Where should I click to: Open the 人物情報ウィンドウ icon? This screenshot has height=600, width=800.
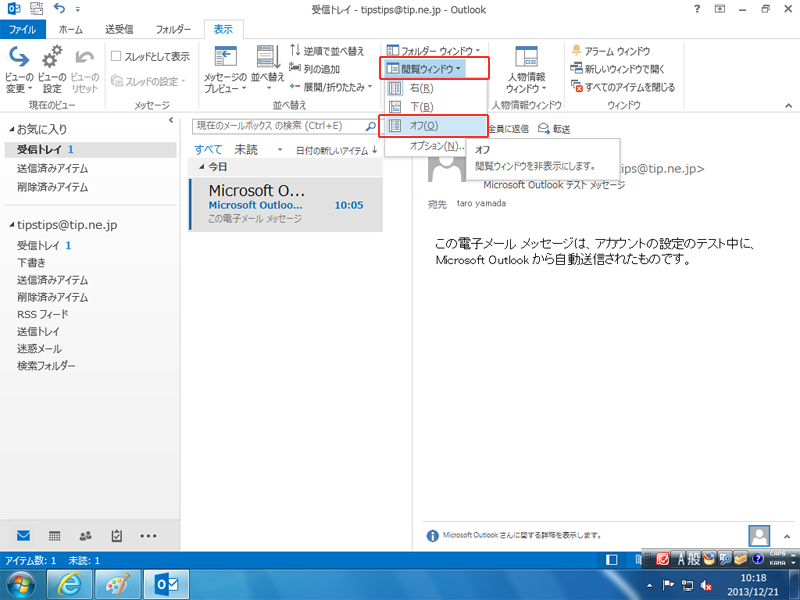pyautogui.click(x=527, y=57)
